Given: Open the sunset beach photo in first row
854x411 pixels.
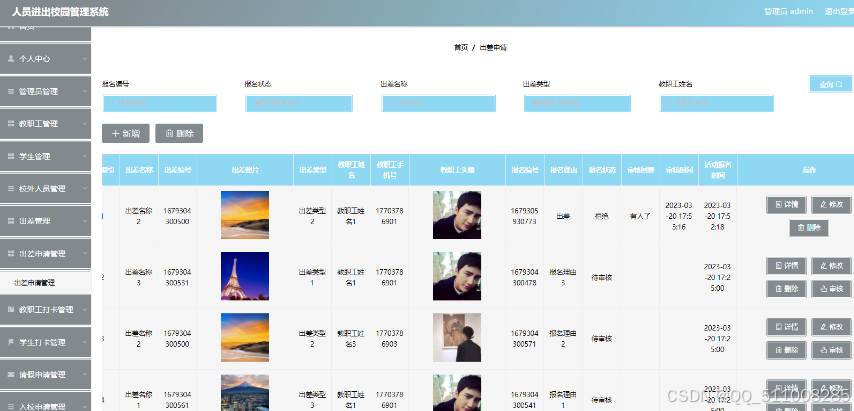Looking at the screenshot, I should click(245, 215).
